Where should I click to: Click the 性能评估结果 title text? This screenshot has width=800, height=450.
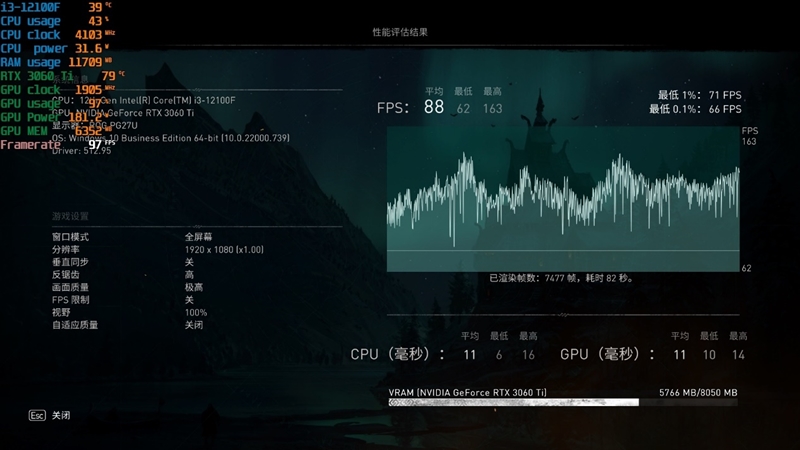(x=400, y=33)
